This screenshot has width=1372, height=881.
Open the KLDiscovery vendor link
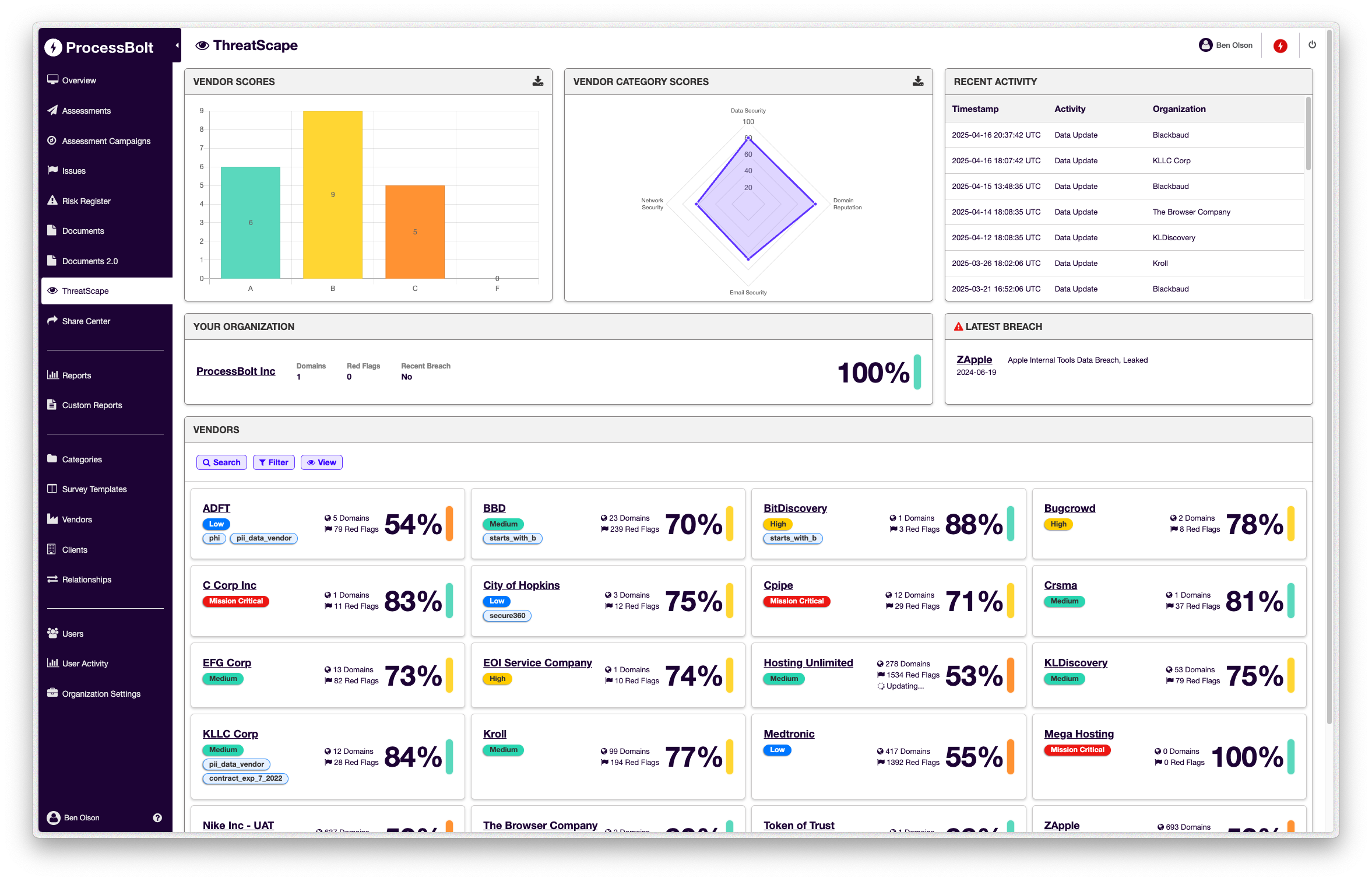1075,662
